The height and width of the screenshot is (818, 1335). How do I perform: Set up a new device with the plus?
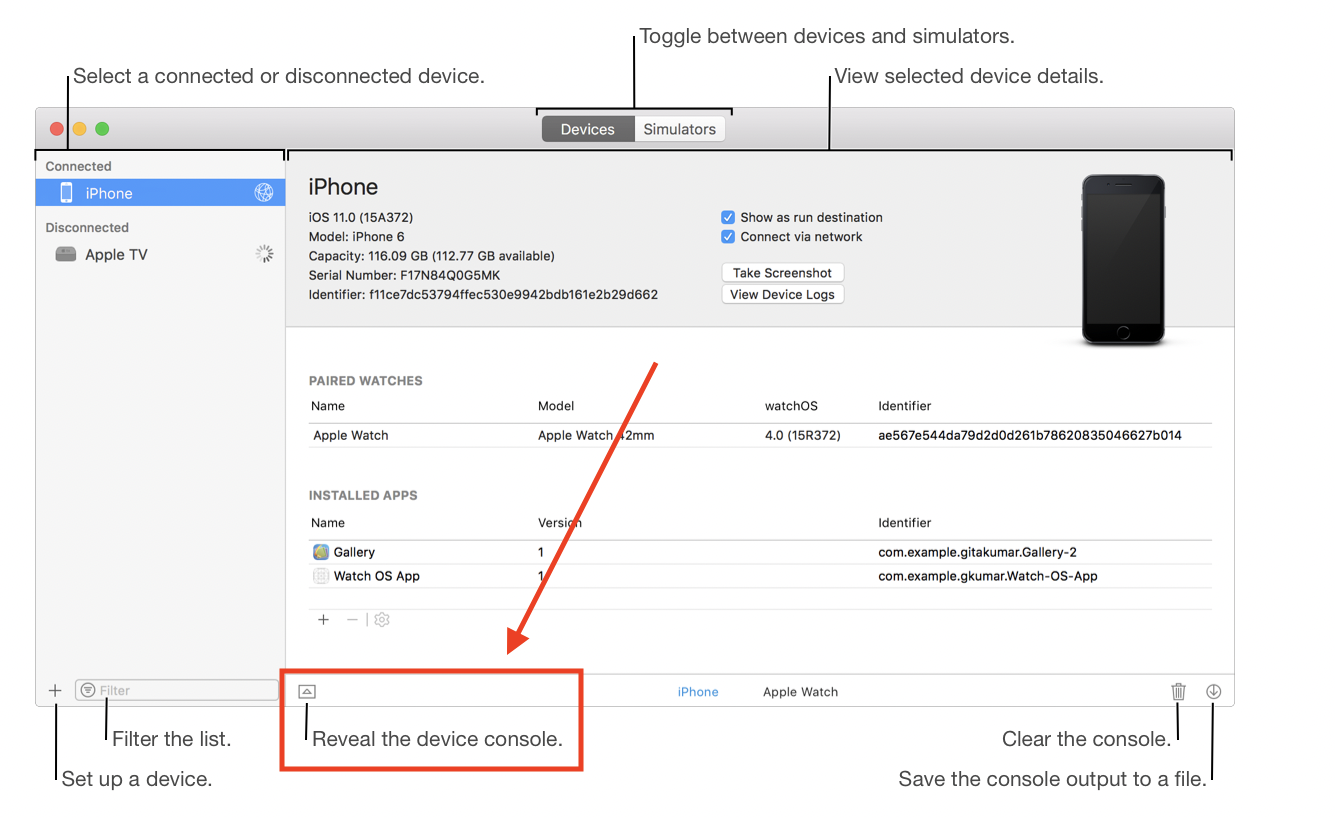(55, 689)
